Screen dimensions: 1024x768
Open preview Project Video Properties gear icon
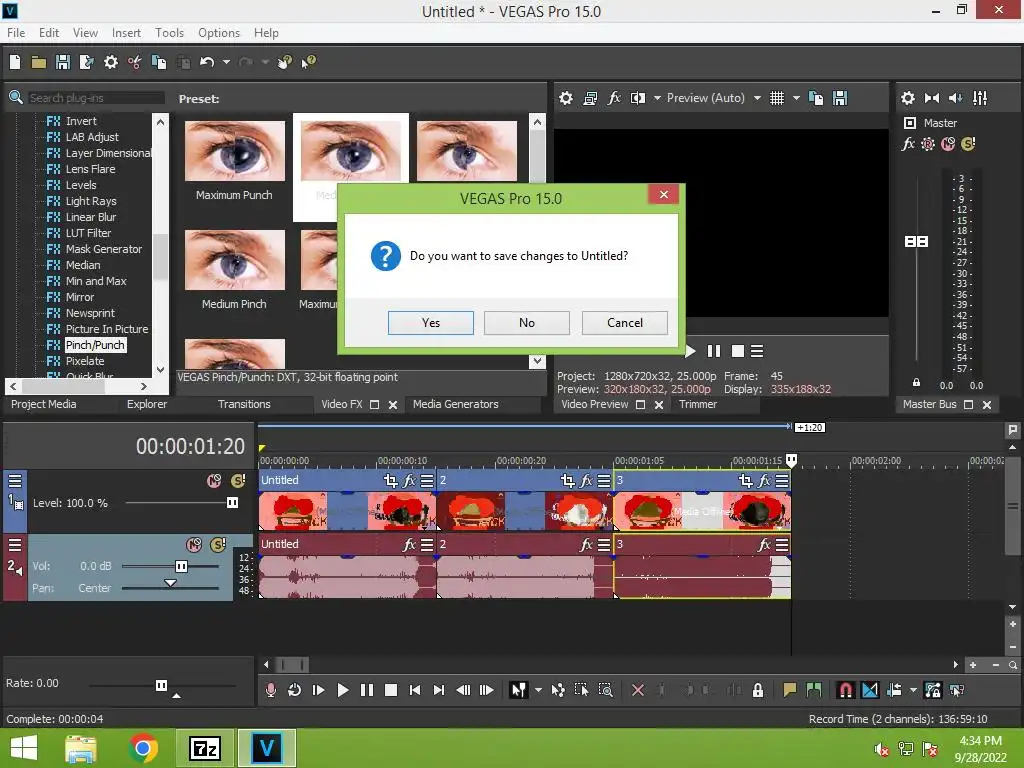click(566, 98)
